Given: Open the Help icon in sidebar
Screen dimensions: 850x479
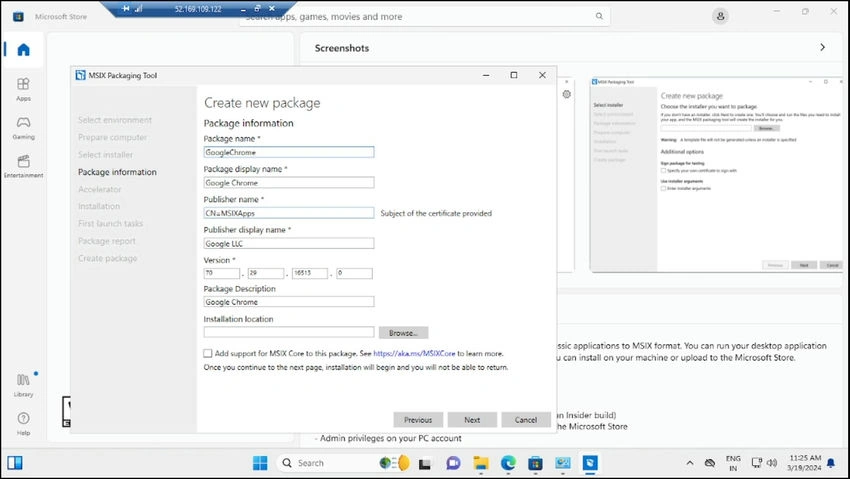Looking at the screenshot, I should 23,424.
